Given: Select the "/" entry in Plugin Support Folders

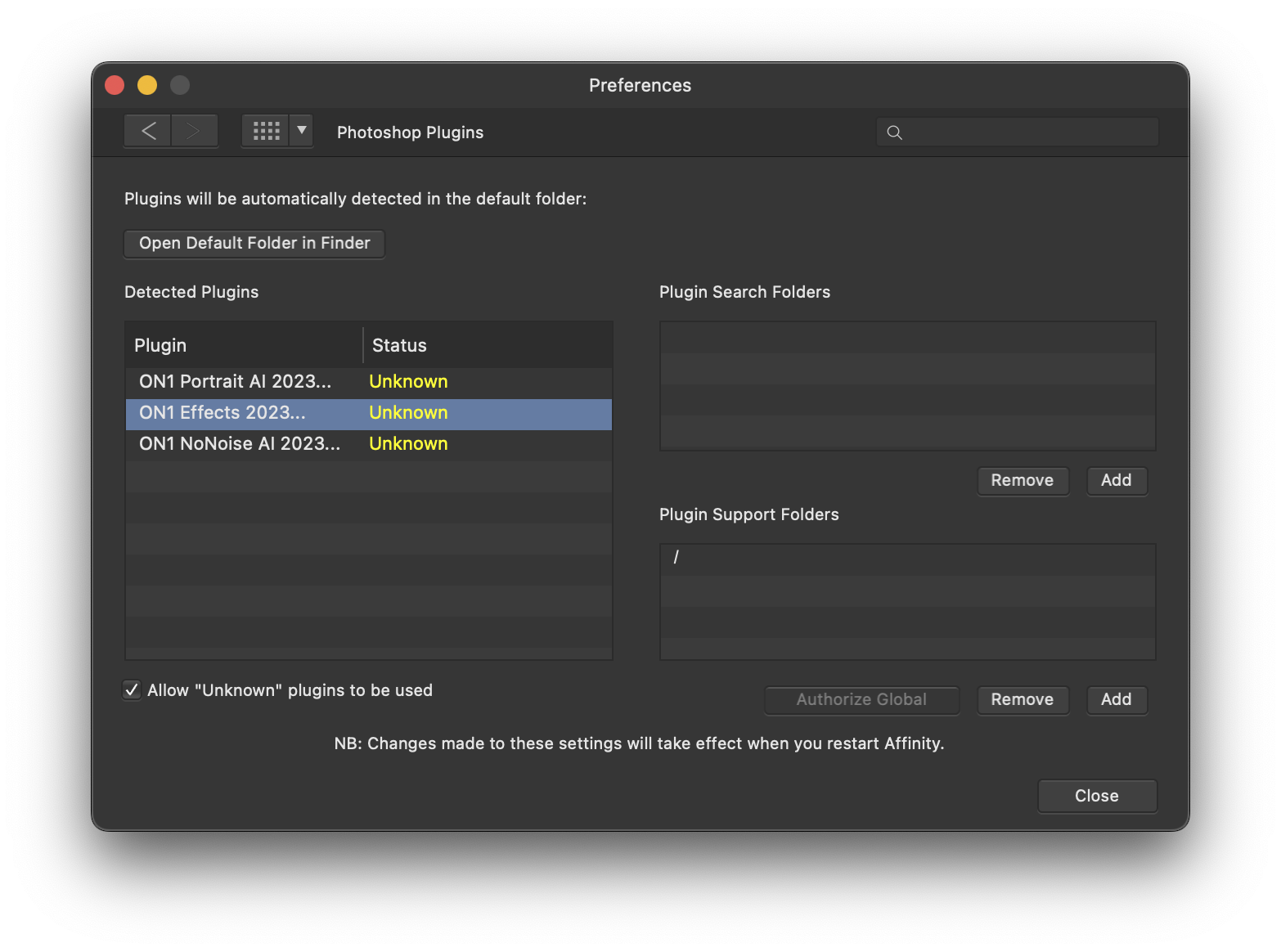Looking at the screenshot, I should point(908,560).
